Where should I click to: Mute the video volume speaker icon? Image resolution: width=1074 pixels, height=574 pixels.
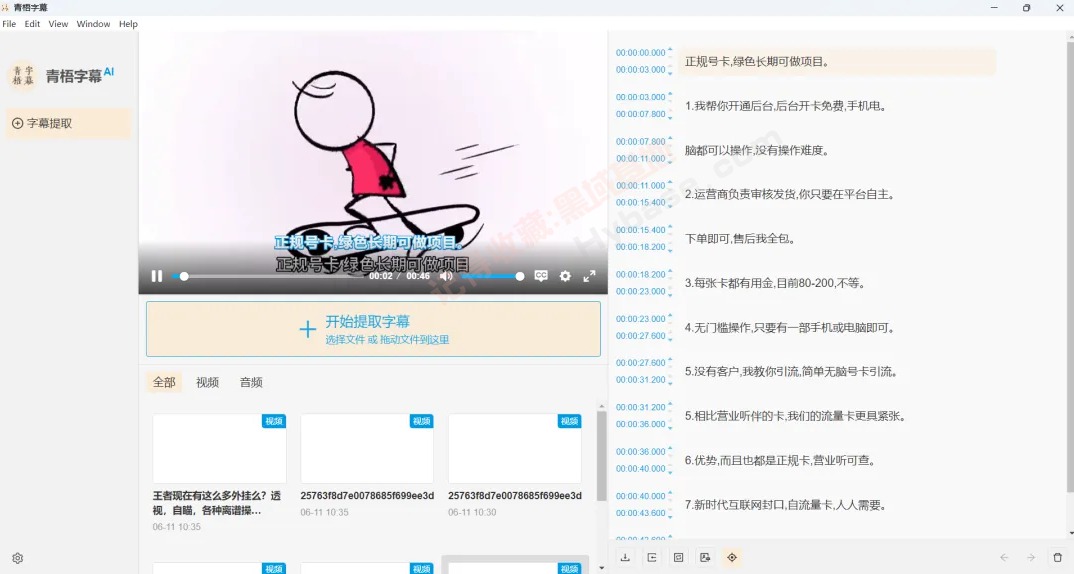pyautogui.click(x=446, y=276)
